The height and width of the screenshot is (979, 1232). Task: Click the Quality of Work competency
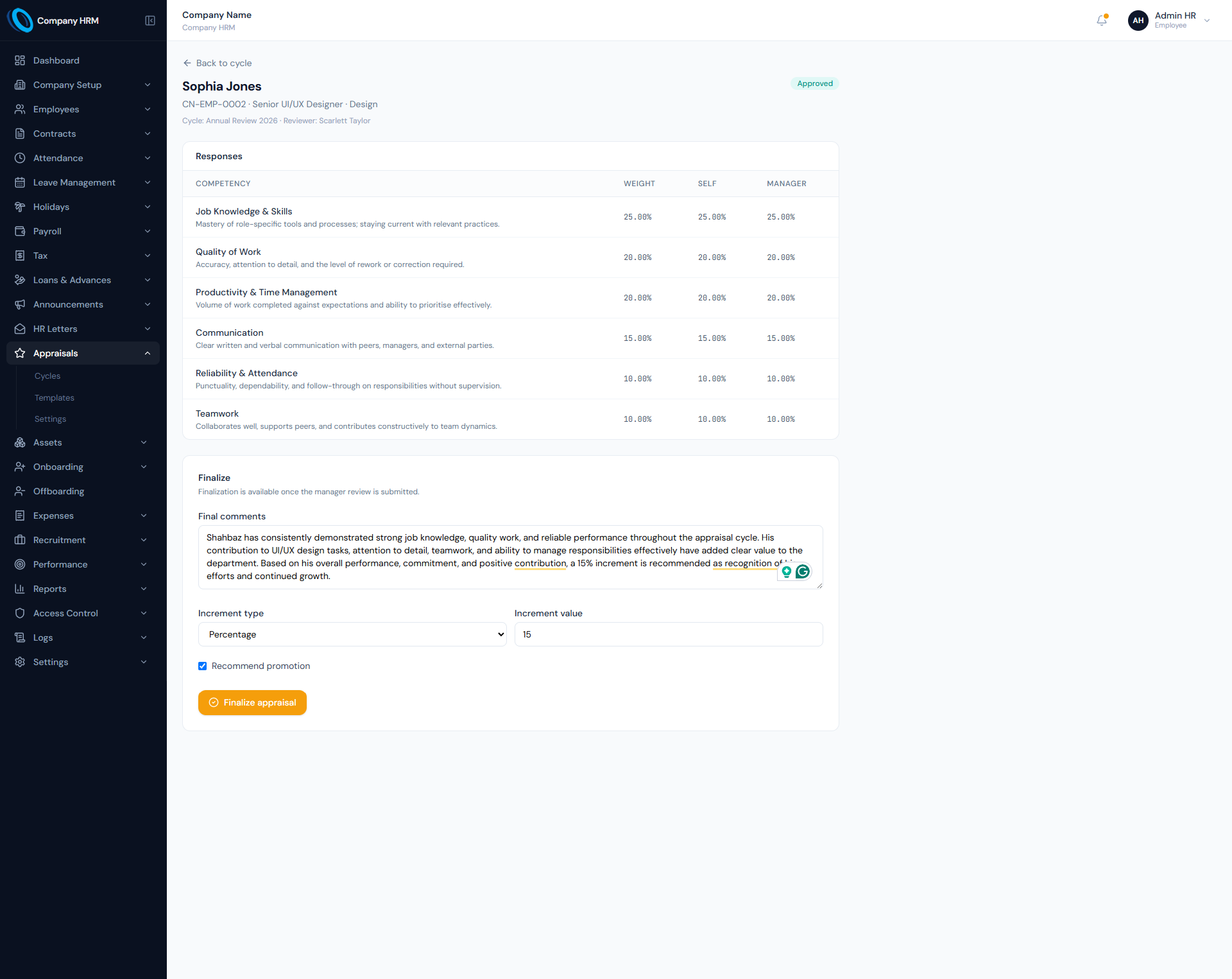tap(228, 252)
